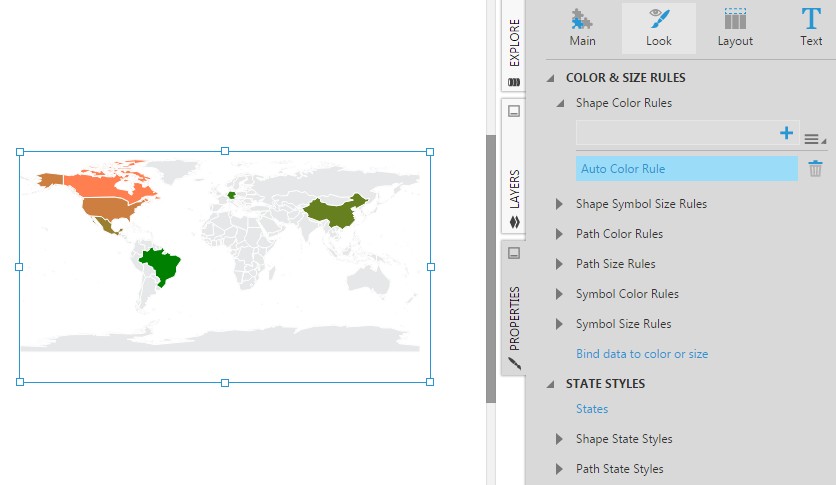836x485 pixels.
Task: Select the Look paintbrush tab
Action: tap(658, 28)
